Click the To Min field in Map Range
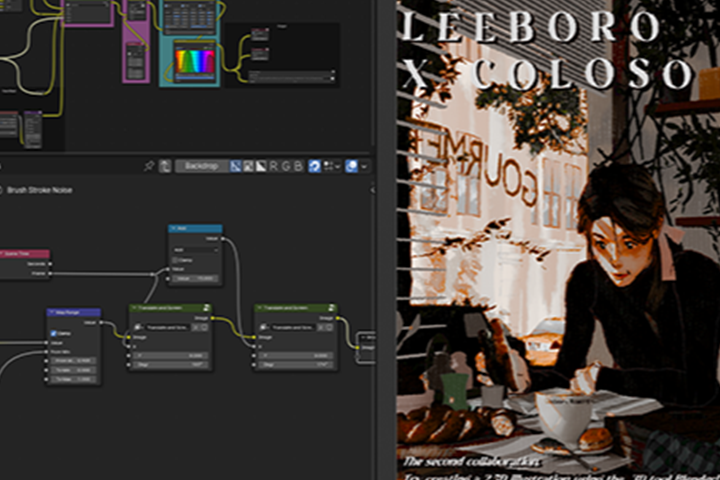 pyautogui.click(x=73, y=370)
